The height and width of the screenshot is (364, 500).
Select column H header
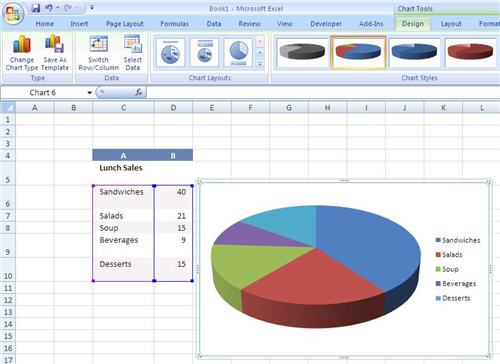coord(328,108)
